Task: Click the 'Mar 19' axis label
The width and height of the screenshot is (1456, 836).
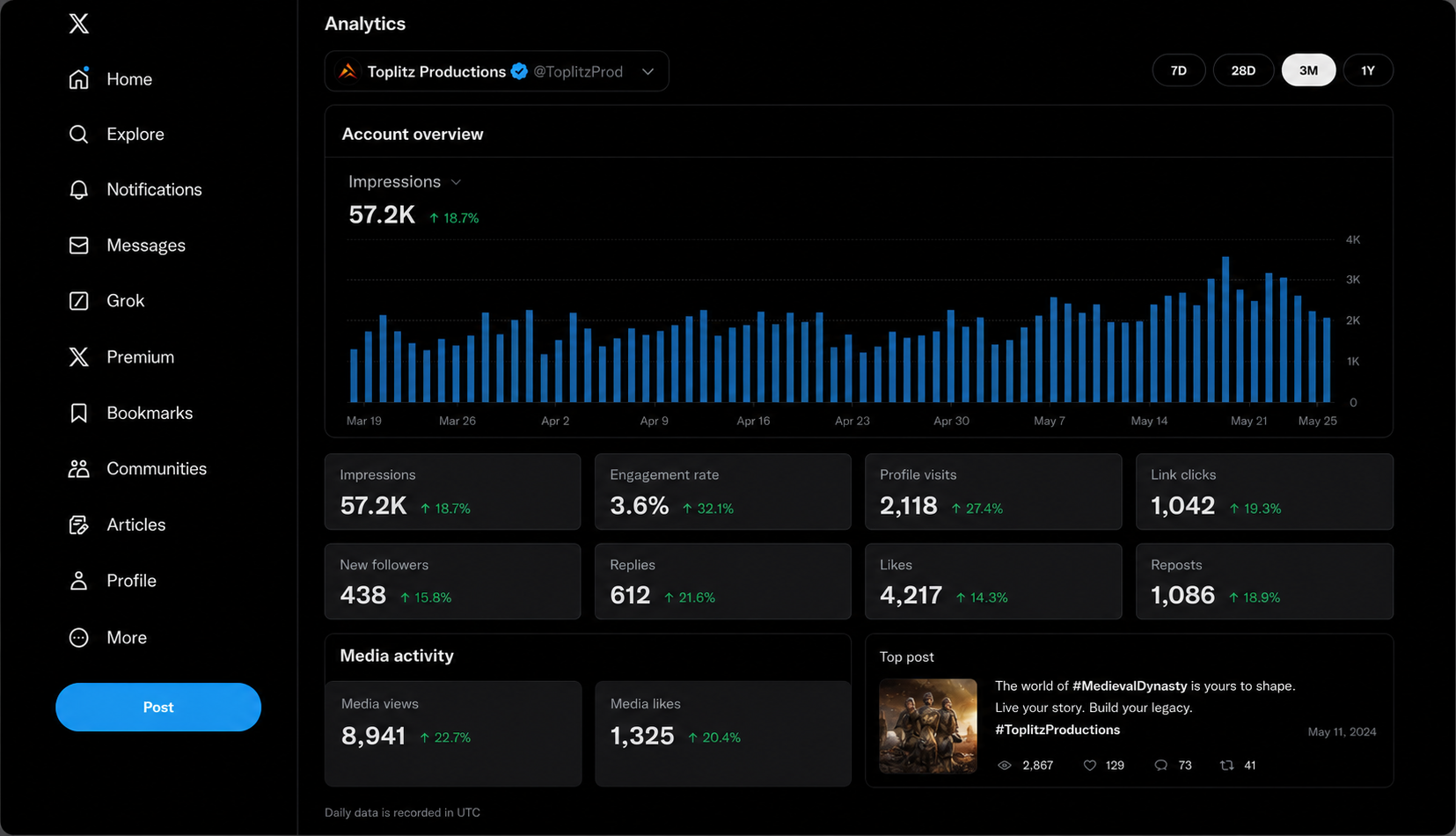Action: pos(364,421)
